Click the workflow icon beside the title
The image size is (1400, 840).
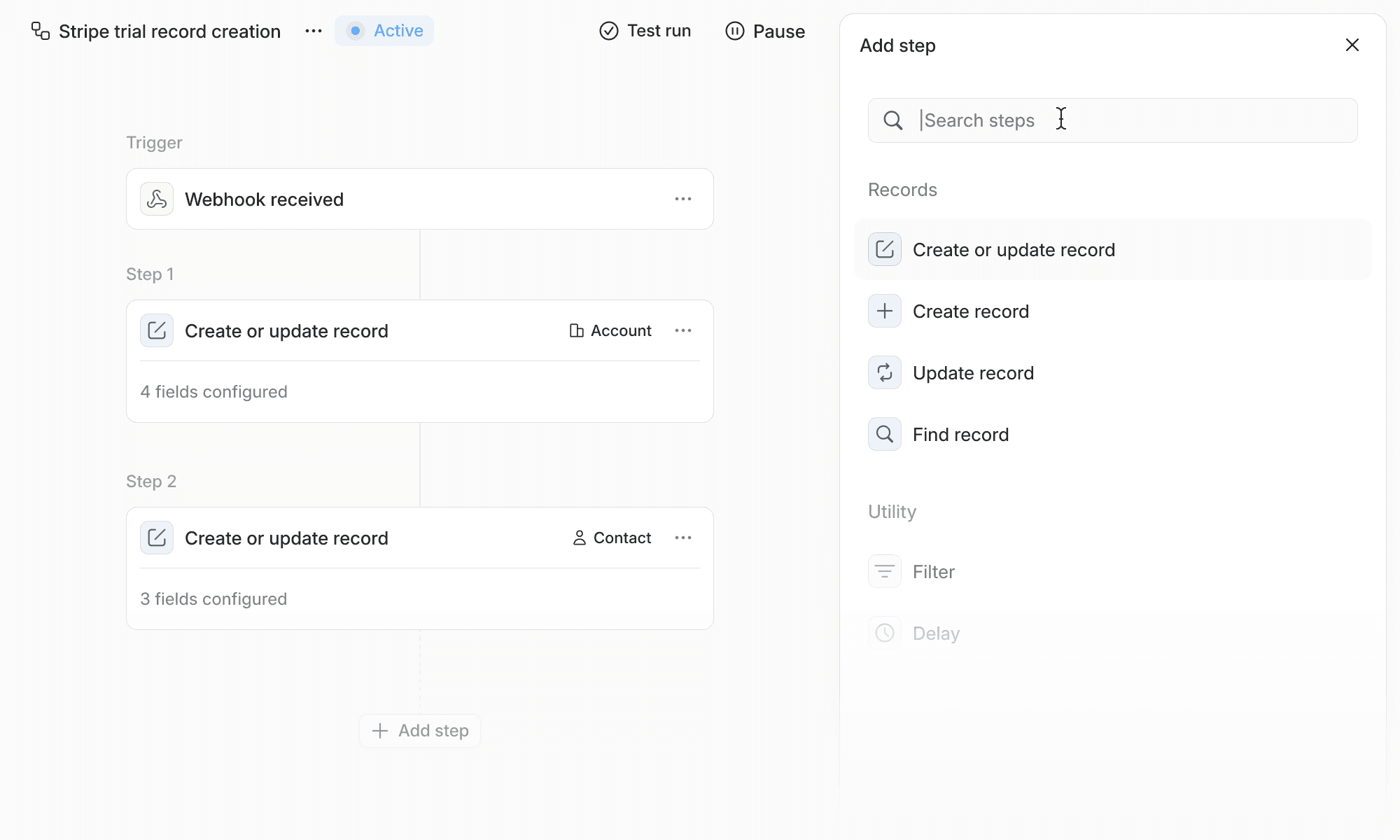41,31
